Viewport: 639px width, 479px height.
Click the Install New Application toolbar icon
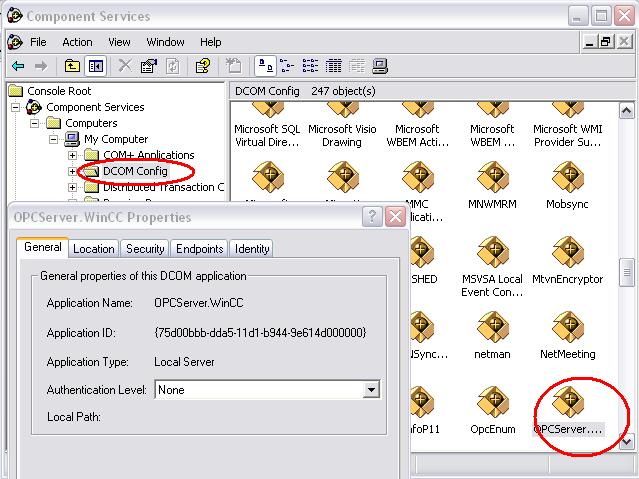coord(234,66)
